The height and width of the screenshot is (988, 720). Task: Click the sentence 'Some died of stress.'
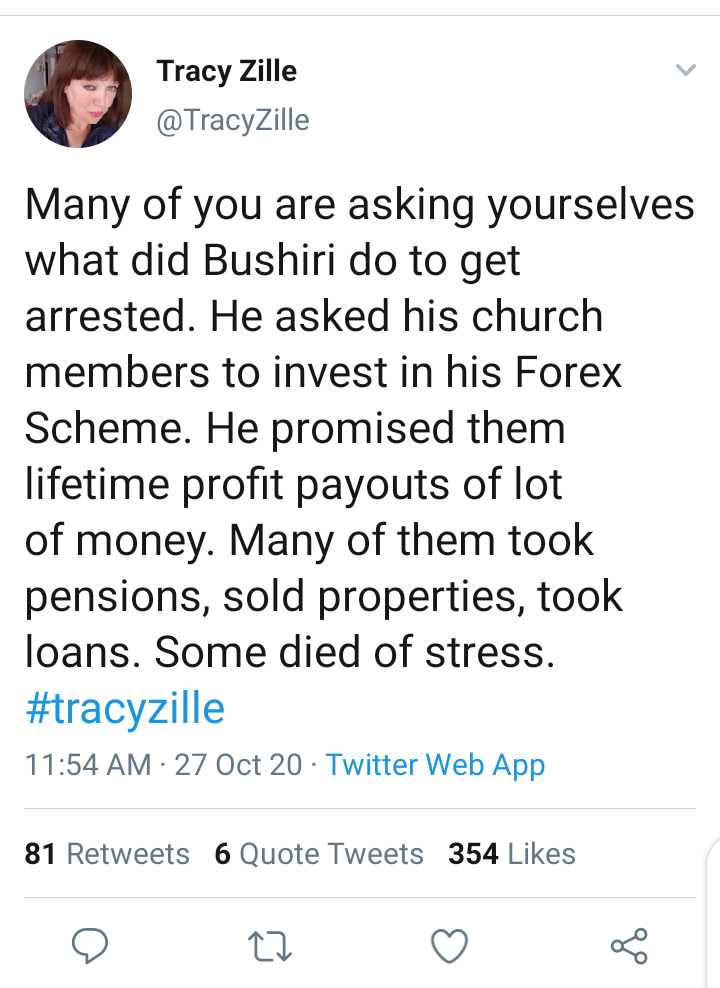pos(354,653)
